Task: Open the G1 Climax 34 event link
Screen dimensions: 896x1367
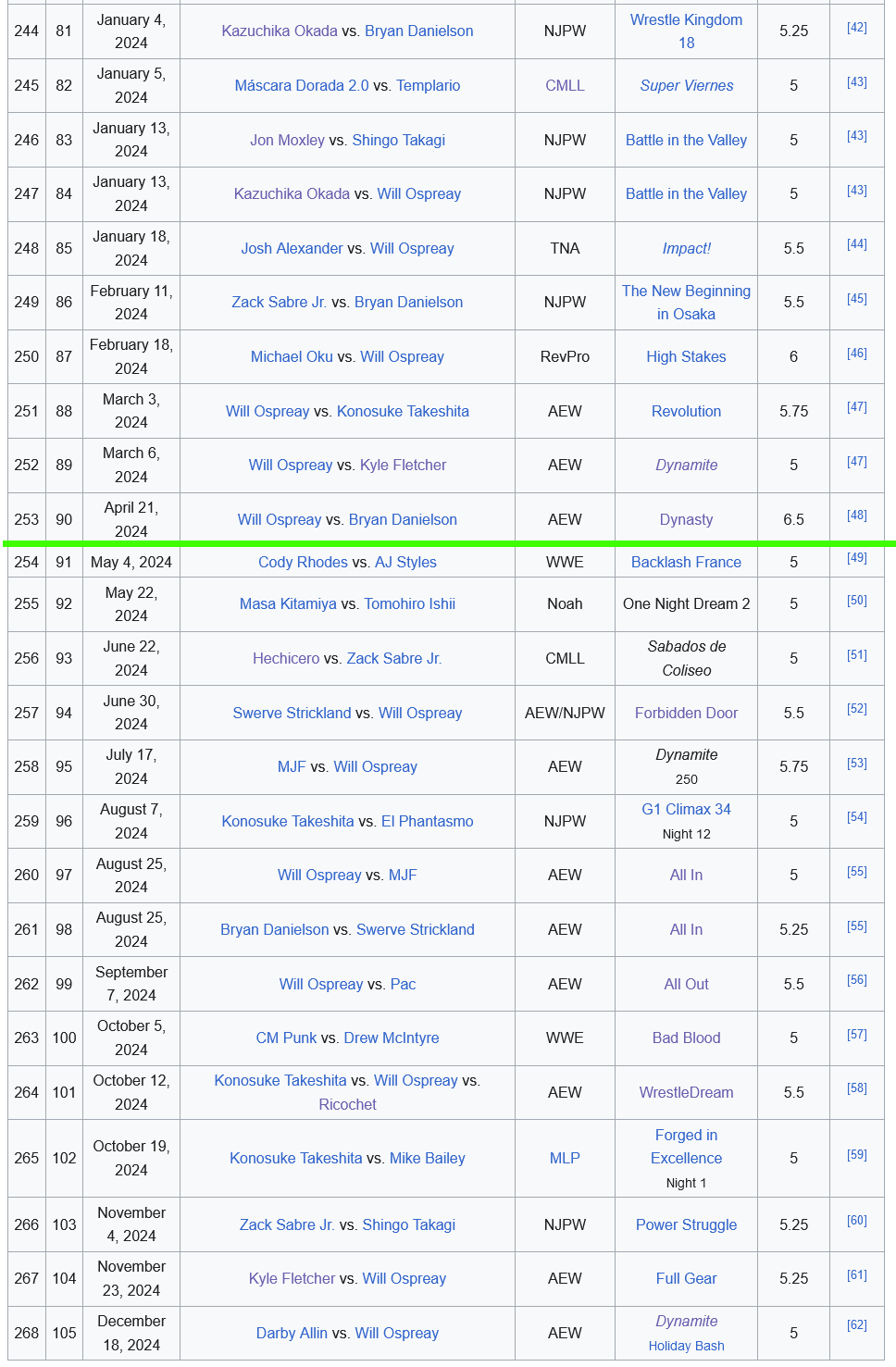Action: click(686, 809)
